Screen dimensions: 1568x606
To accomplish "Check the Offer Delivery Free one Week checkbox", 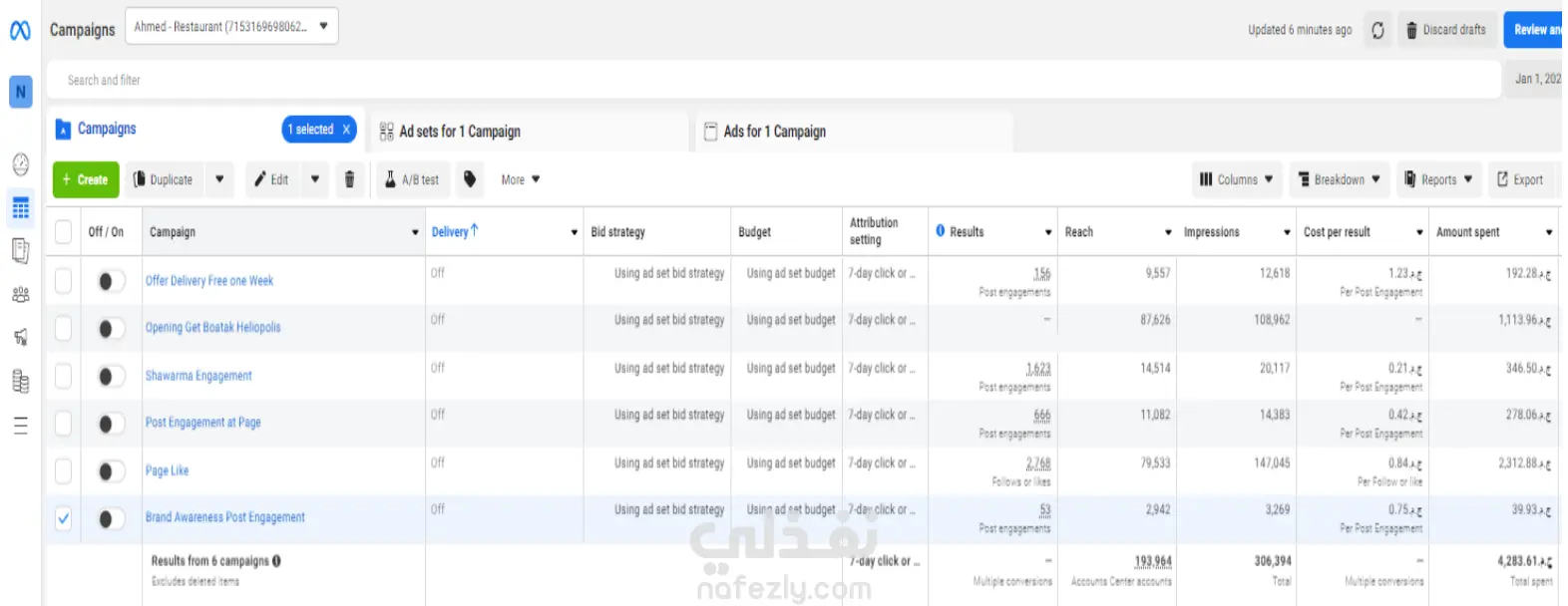I will click(63, 280).
